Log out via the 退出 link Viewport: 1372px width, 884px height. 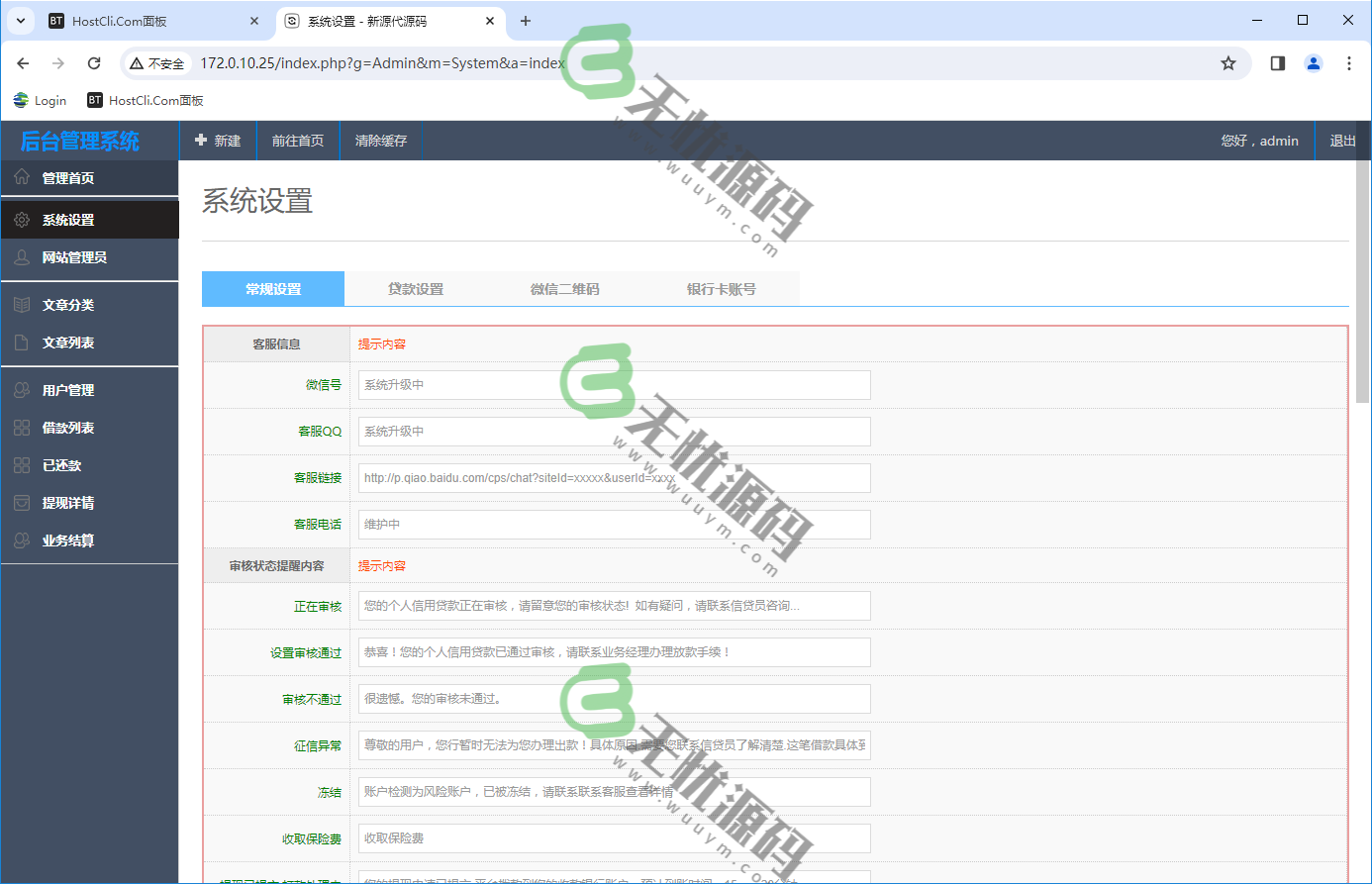pyautogui.click(x=1342, y=140)
